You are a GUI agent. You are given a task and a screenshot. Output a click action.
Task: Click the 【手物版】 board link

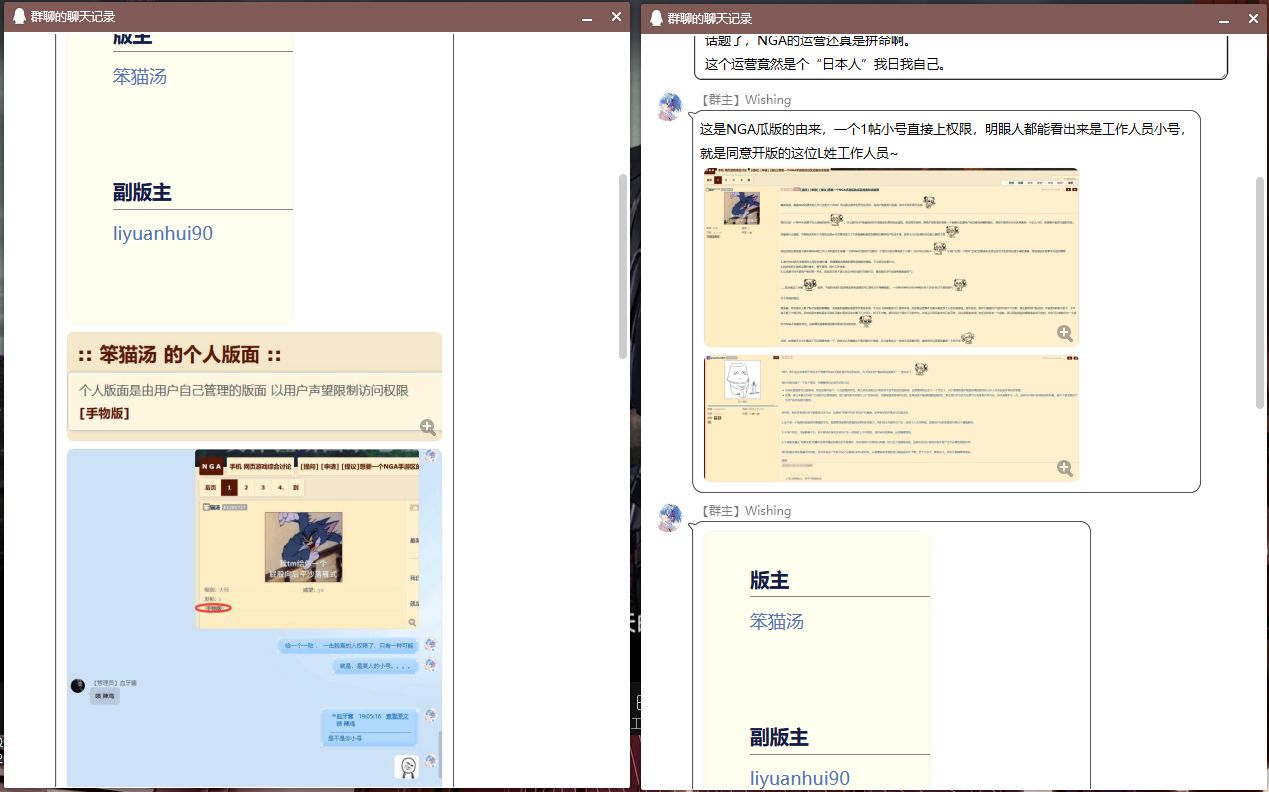coord(104,413)
